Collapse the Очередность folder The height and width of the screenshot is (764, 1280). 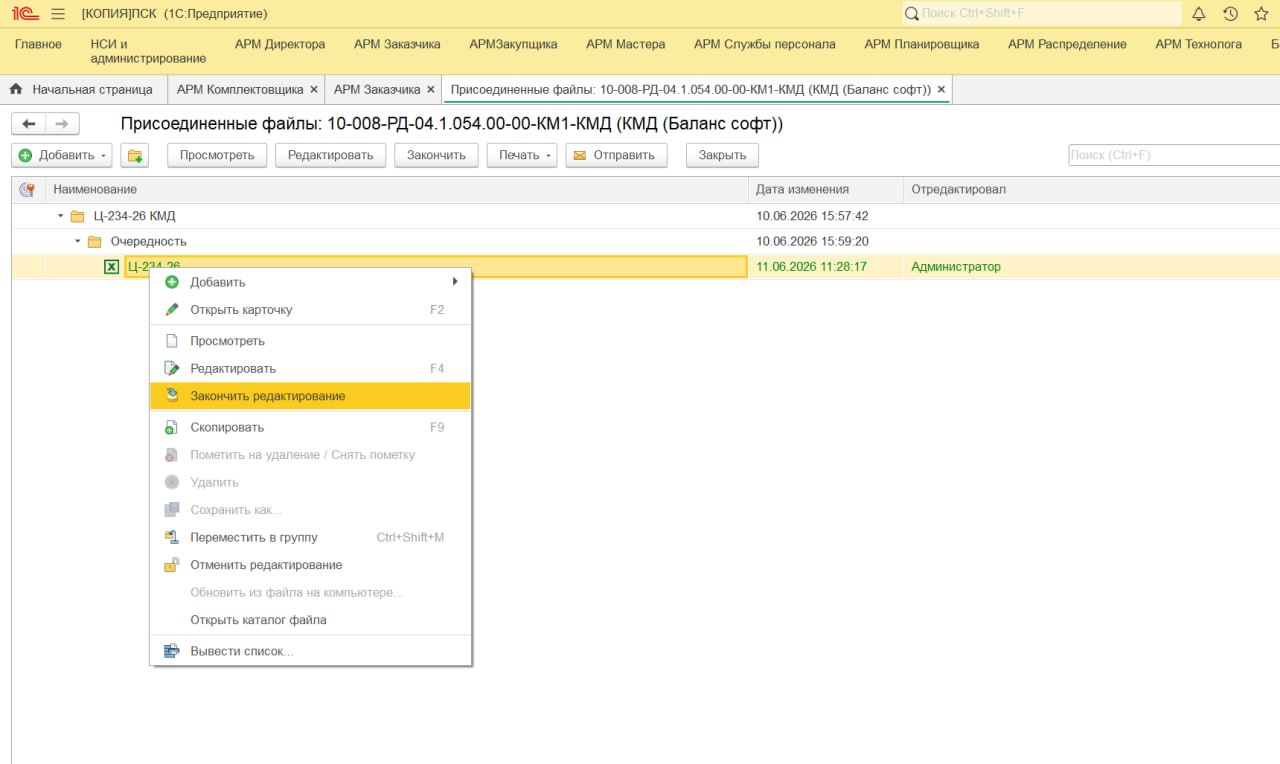pyautogui.click(x=78, y=241)
